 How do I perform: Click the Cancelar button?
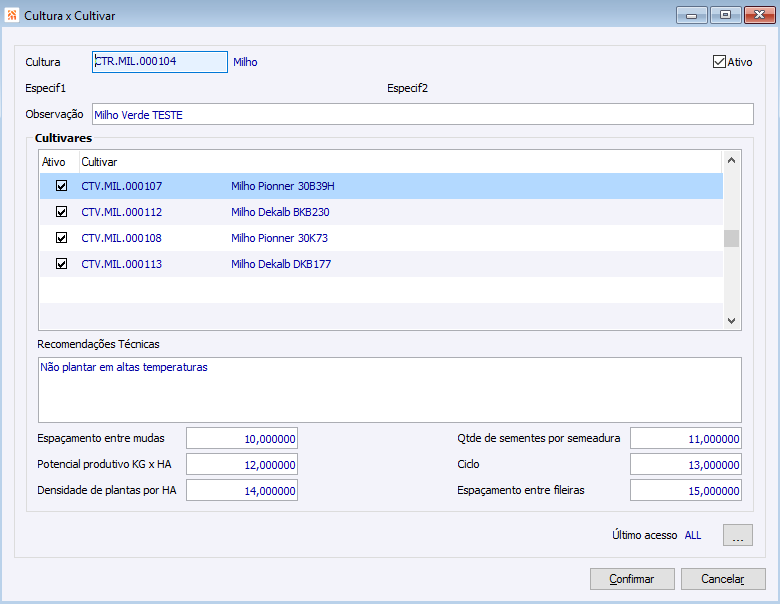point(723,579)
